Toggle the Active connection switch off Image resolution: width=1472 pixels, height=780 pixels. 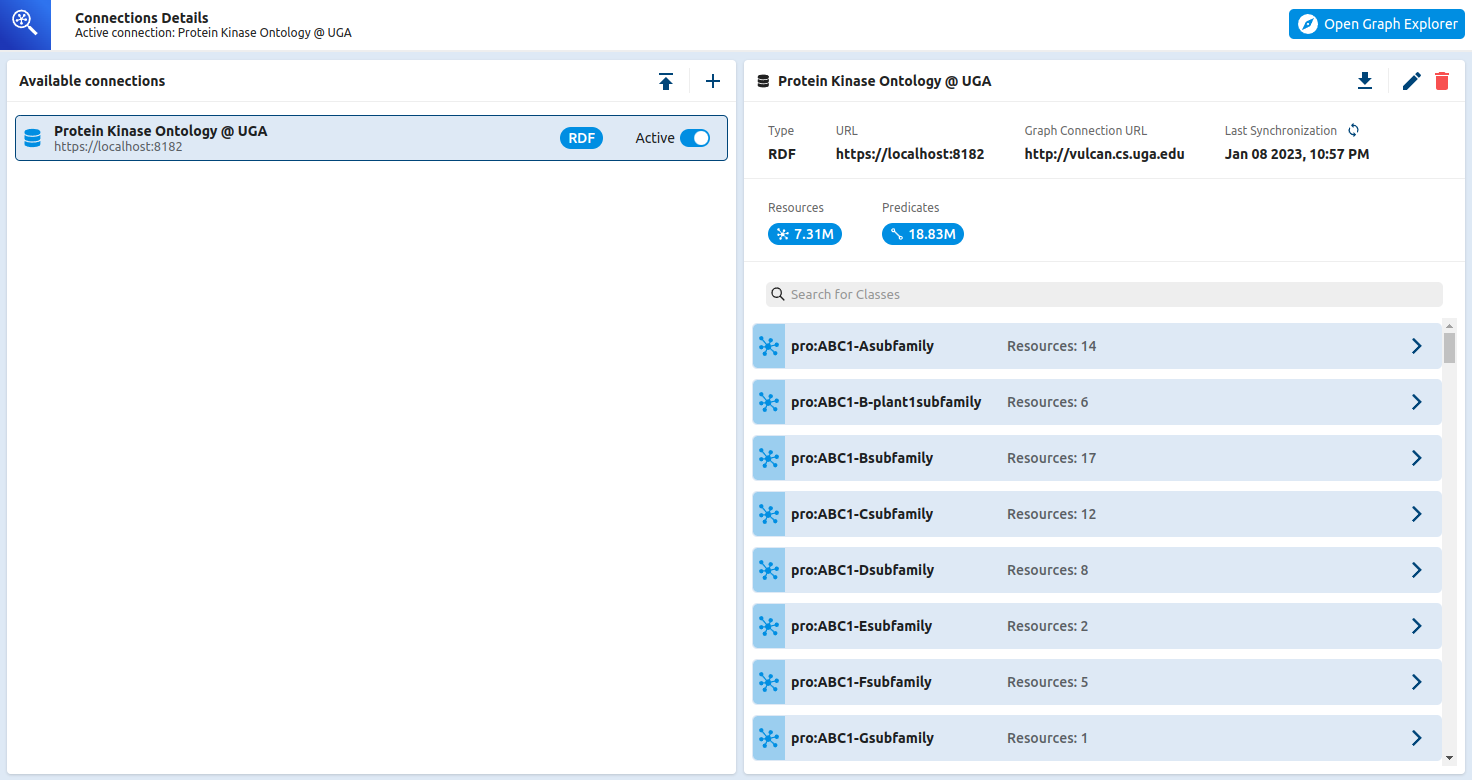point(694,138)
